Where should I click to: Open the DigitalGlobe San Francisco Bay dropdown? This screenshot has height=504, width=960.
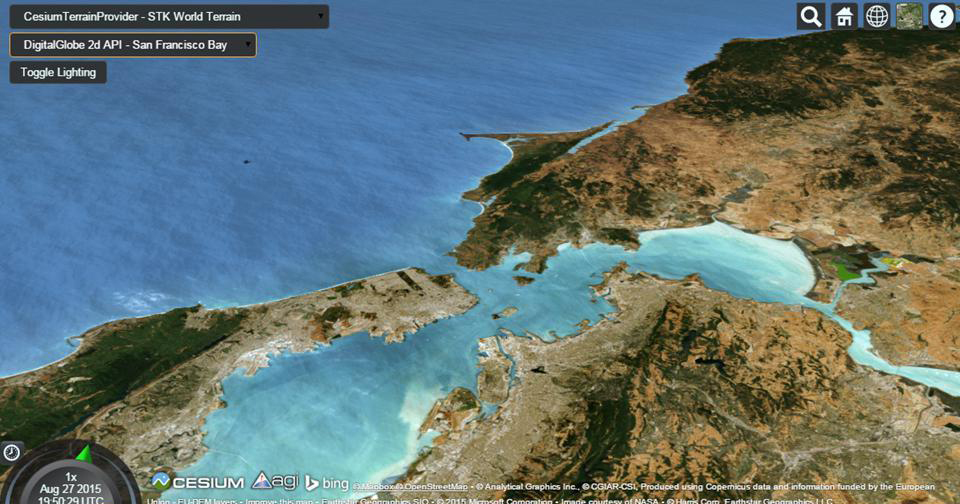tap(133, 45)
